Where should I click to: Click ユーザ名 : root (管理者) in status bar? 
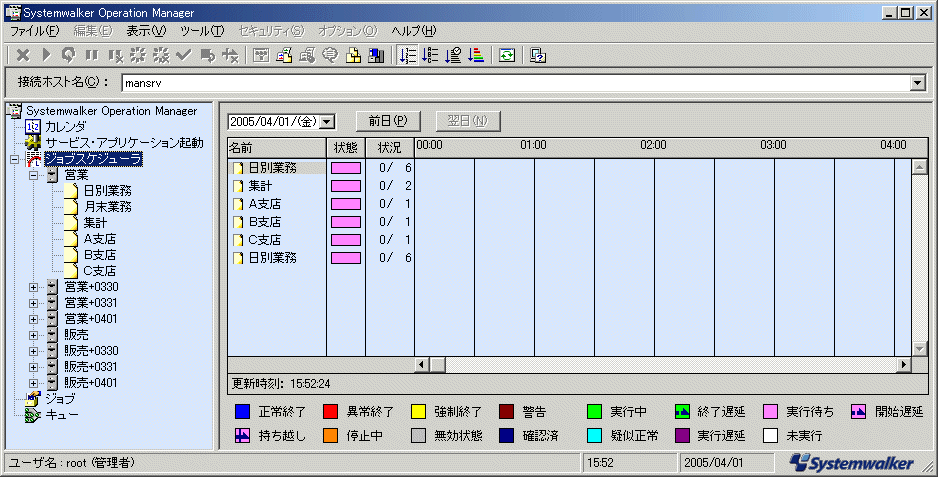[x=72, y=463]
